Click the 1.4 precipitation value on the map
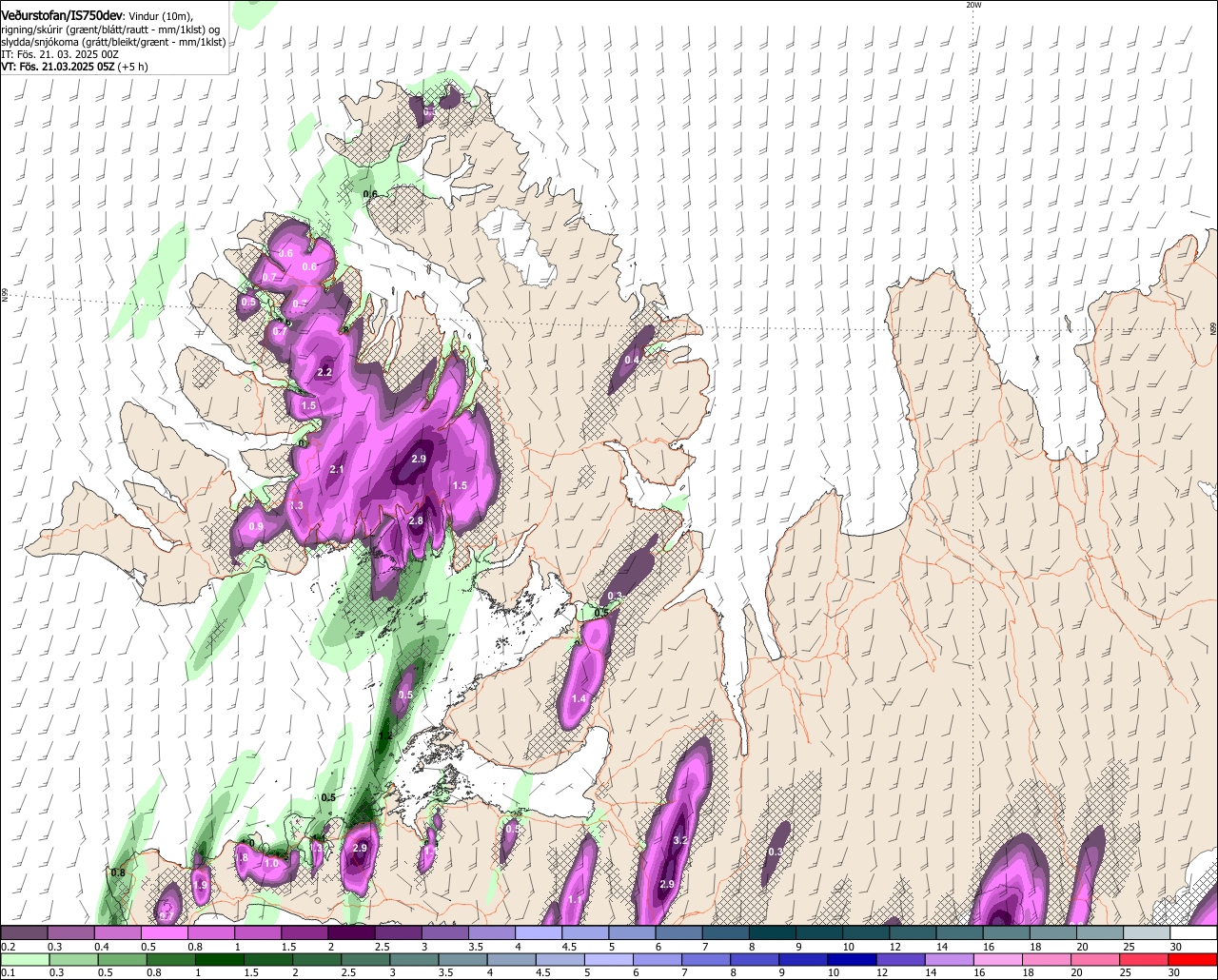This screenshot has width=1218, height=980. [x=579, y=699]
